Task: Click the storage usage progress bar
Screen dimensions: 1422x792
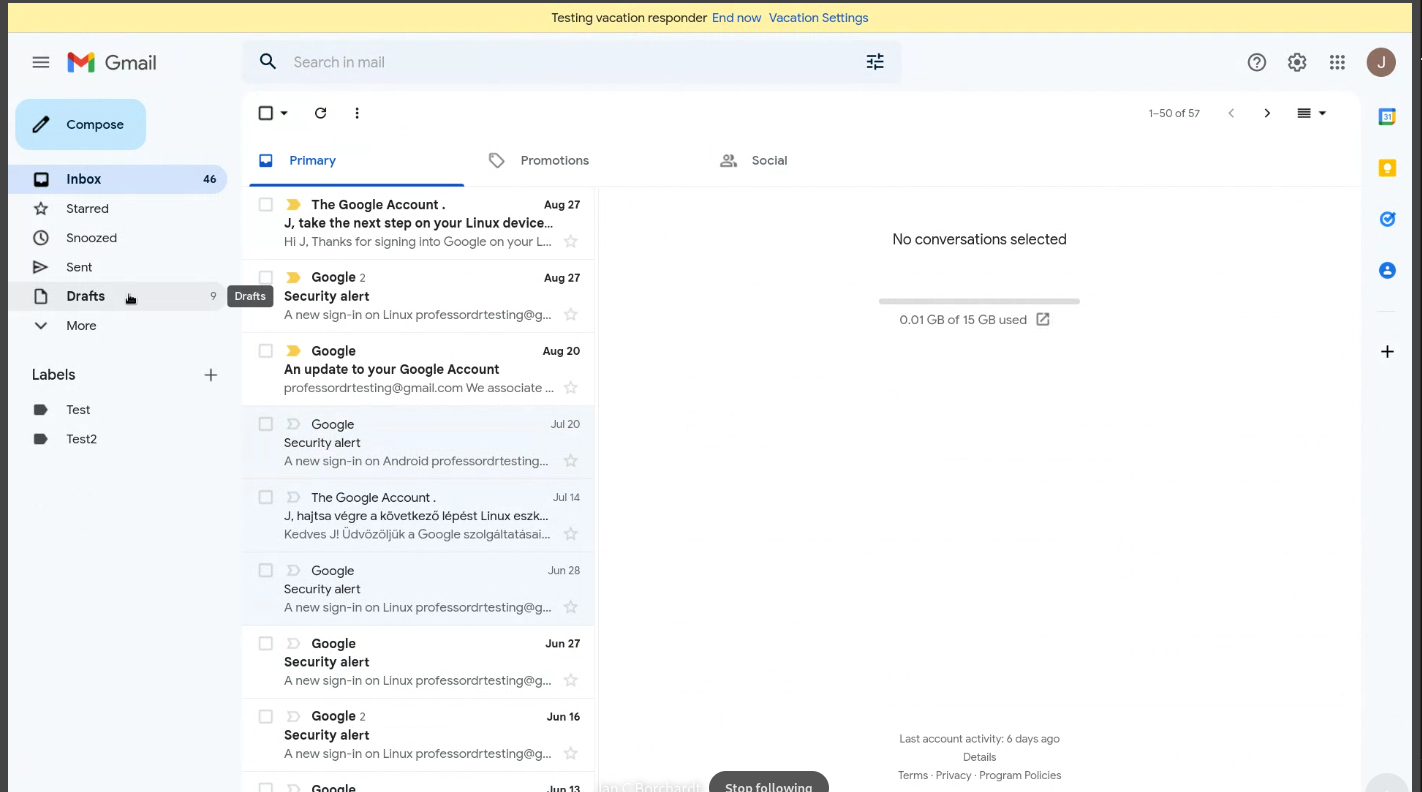Action: tap(979, 301)
